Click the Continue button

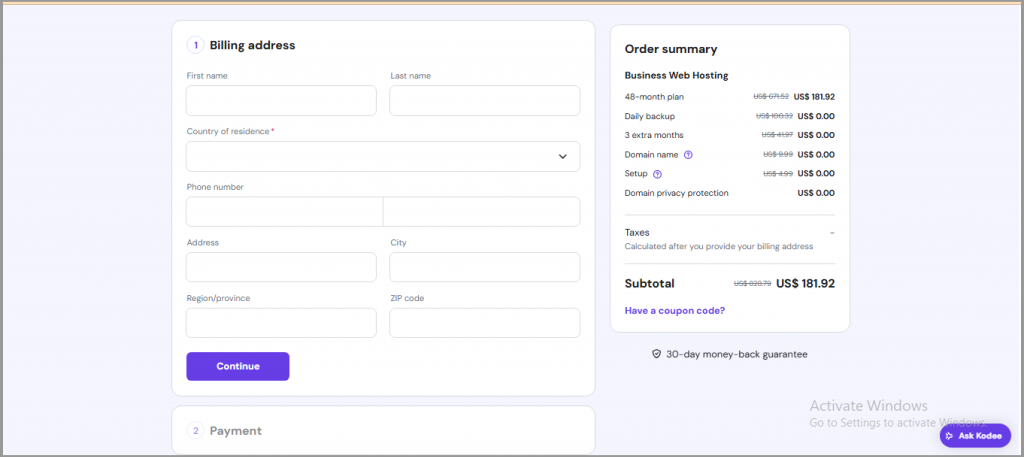coord(238,366)
